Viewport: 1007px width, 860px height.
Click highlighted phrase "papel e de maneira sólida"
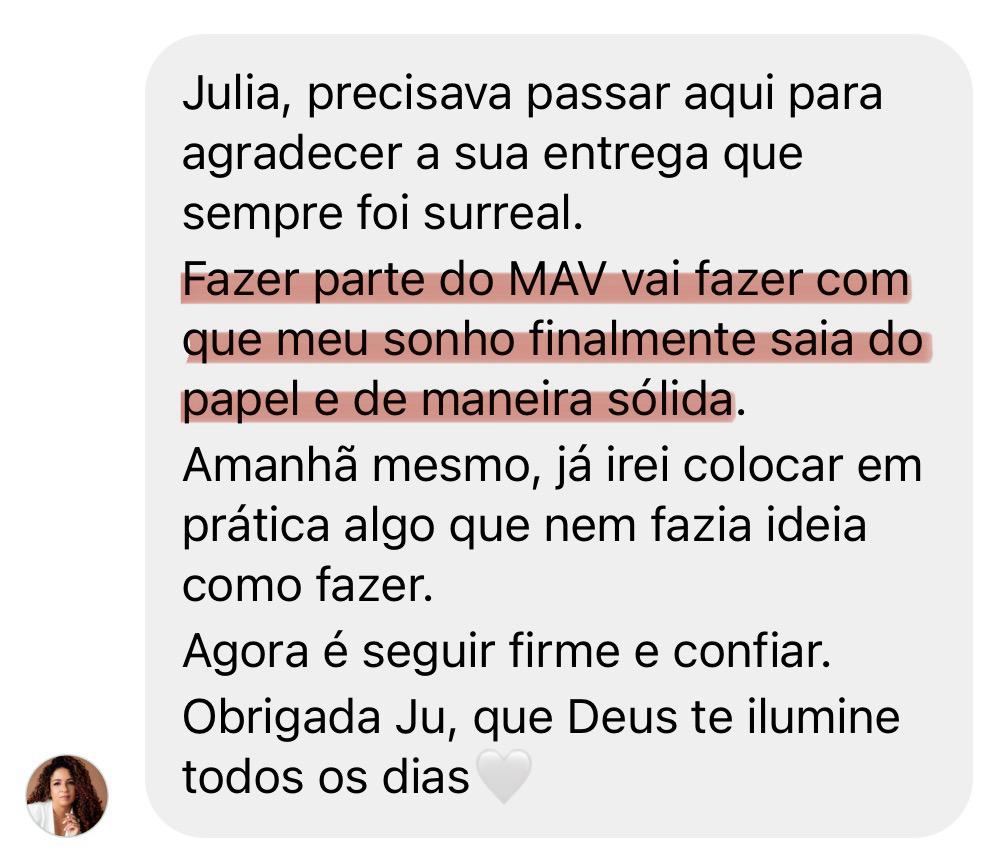(458, 401)
